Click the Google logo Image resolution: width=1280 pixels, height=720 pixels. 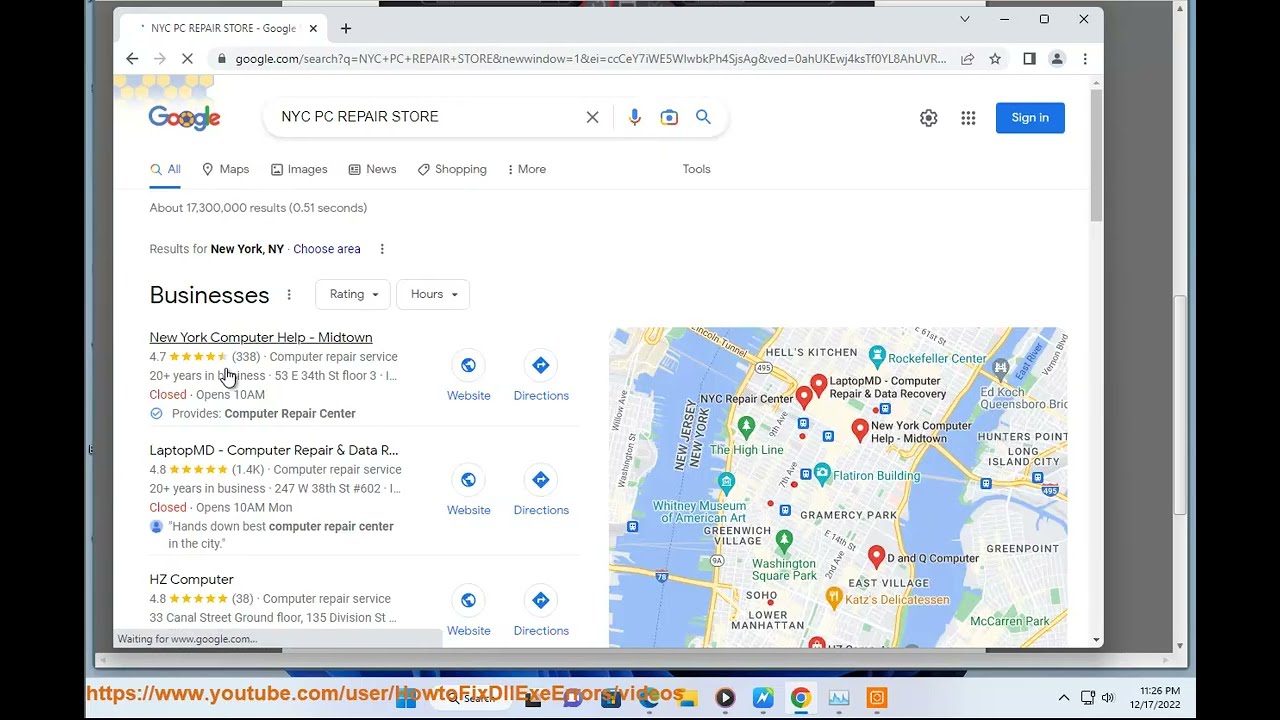[184, 118]
